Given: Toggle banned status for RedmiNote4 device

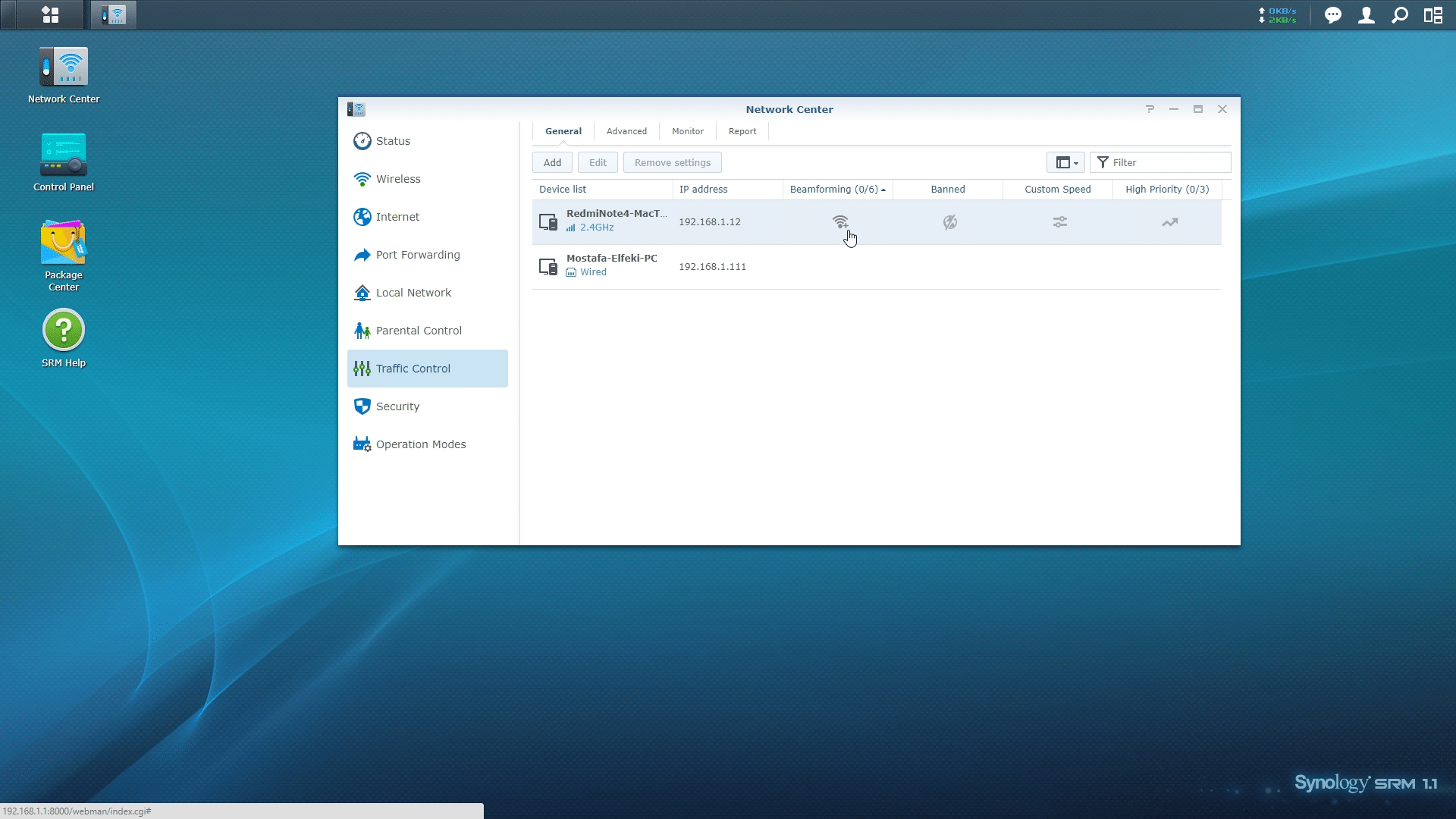Looking at the screenshot, I should coord(949,222).
